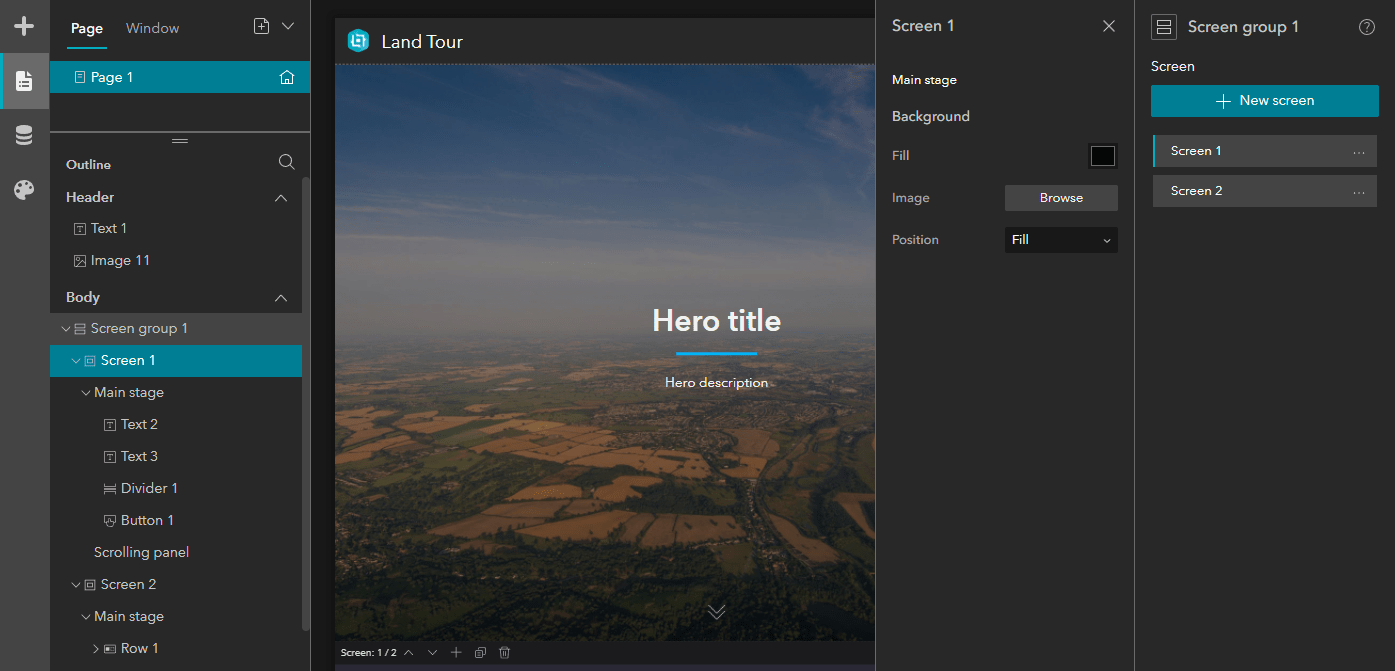Collapse Screen 1 tree node

76,361
